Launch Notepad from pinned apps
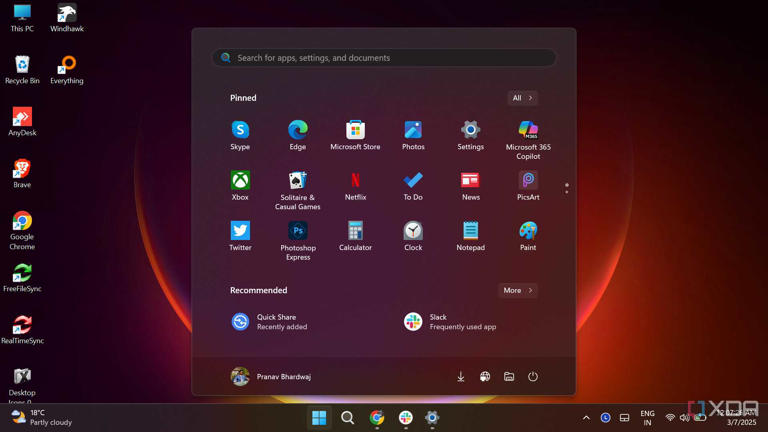The height and width of the screenshot is (432, 768). (471, 236)
